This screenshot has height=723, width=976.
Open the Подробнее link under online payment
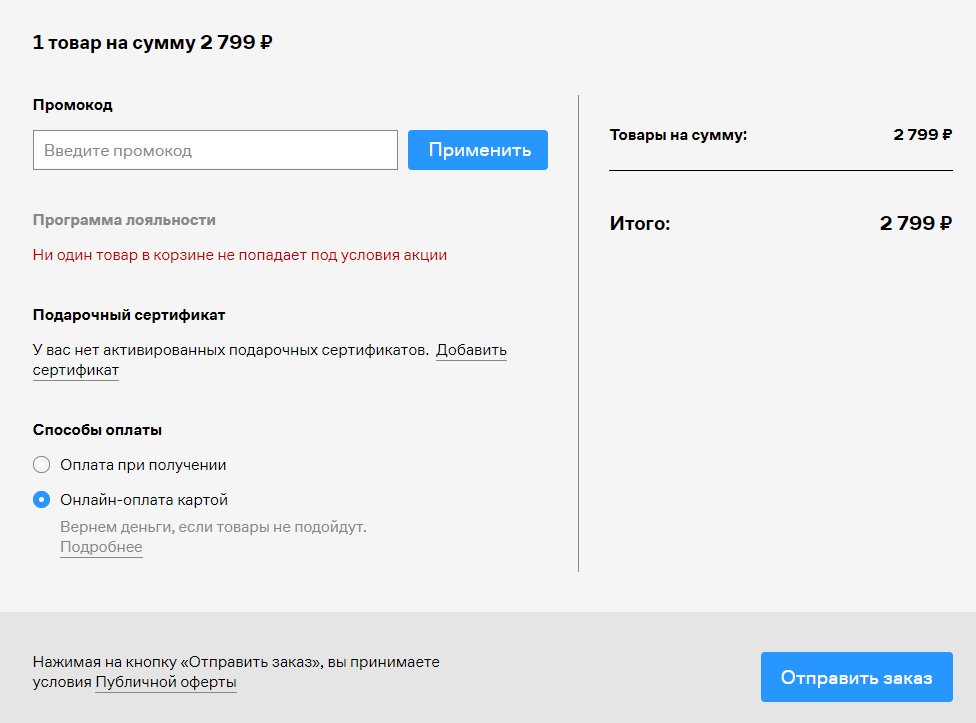pos(101,547)
